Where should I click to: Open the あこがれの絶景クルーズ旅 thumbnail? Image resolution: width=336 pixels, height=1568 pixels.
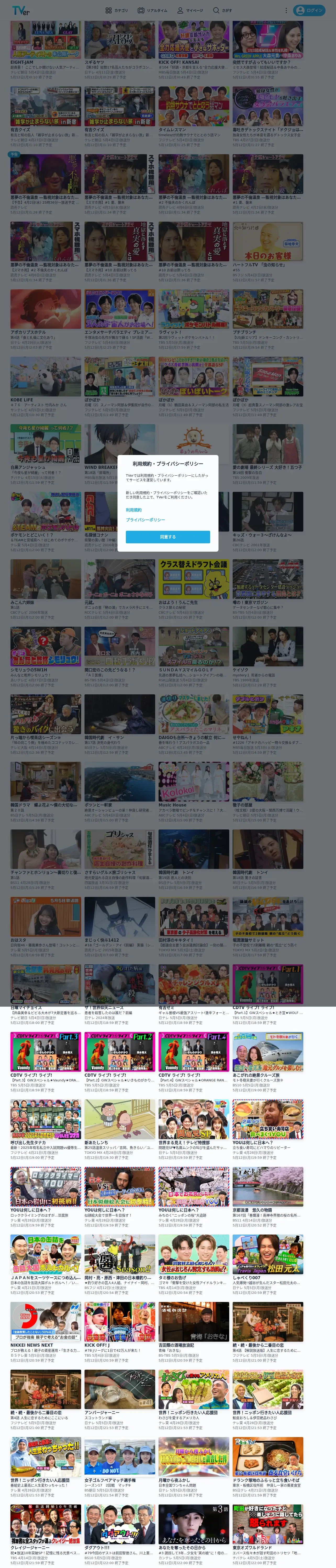point(268,1052)
